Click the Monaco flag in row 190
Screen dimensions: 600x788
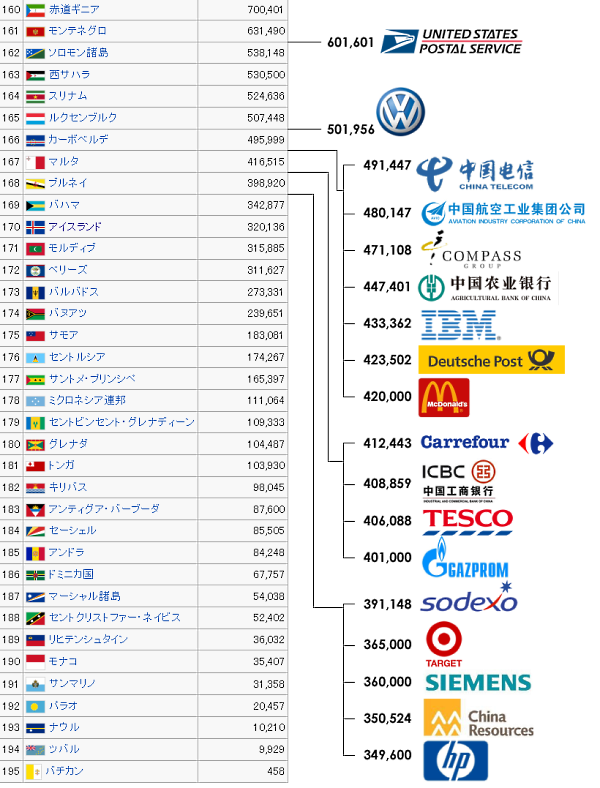[35, 662]
